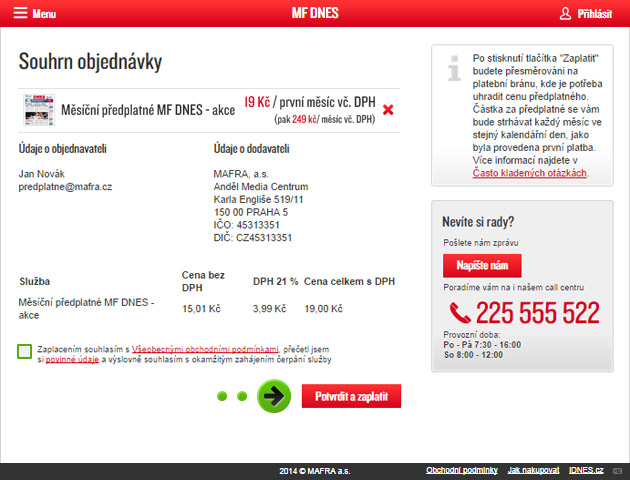Open Často kladených otázkách link
Screen dimensions: 630x480
point(529,173)
